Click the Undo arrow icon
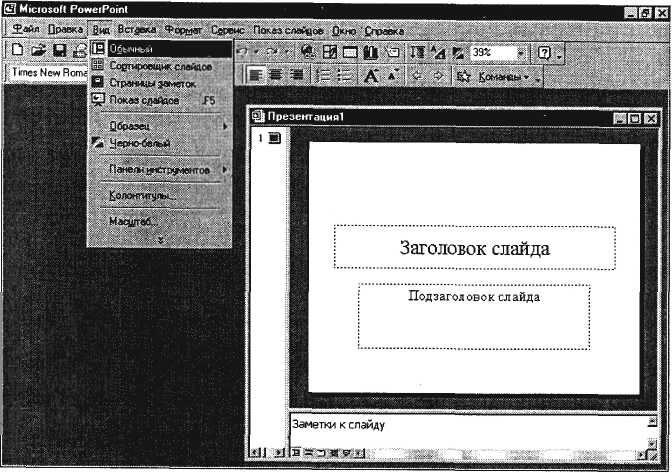Screen dimensions: 672x473 [x=243, y=52]
